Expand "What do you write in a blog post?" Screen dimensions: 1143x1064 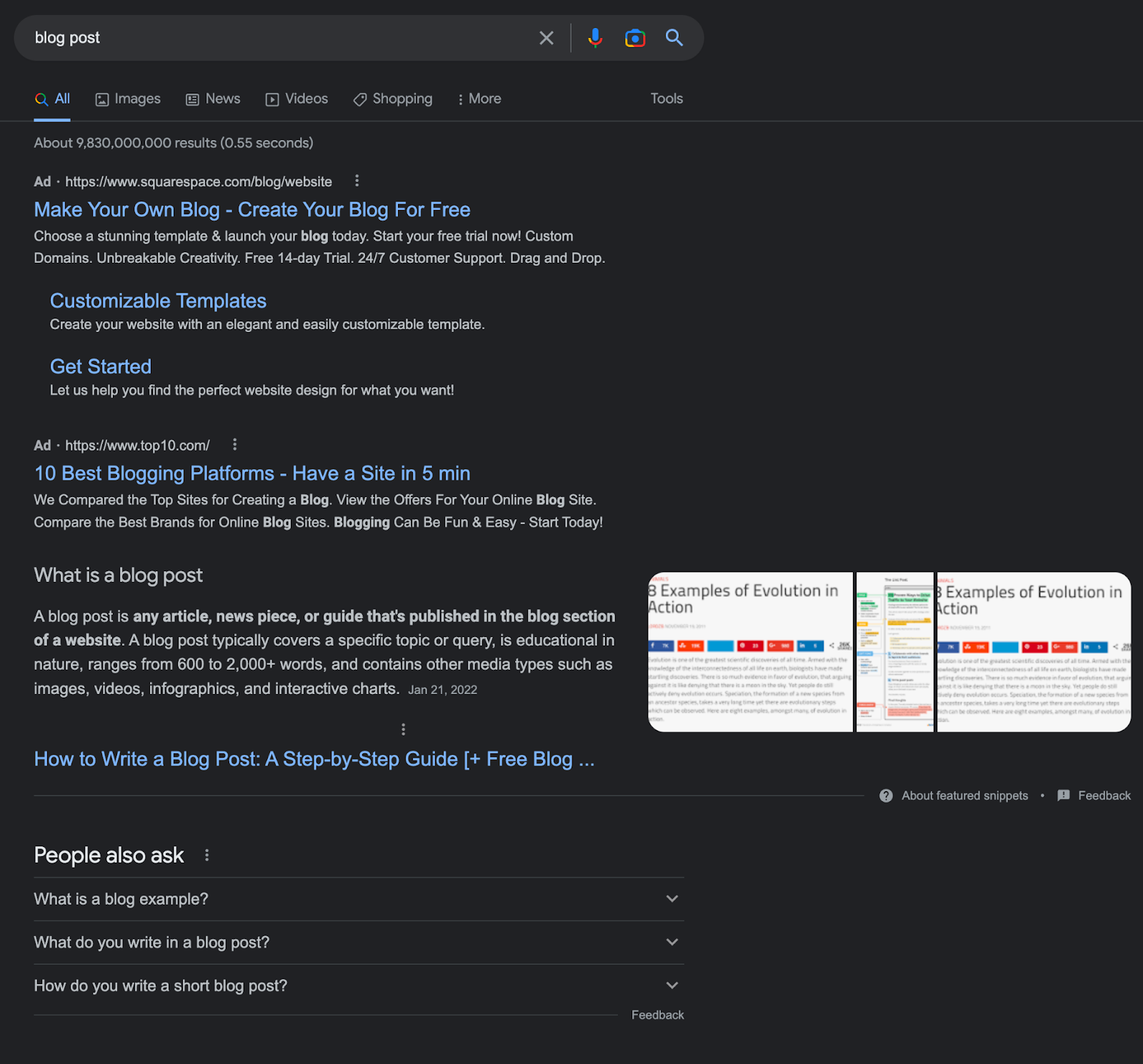coord(672,943)
